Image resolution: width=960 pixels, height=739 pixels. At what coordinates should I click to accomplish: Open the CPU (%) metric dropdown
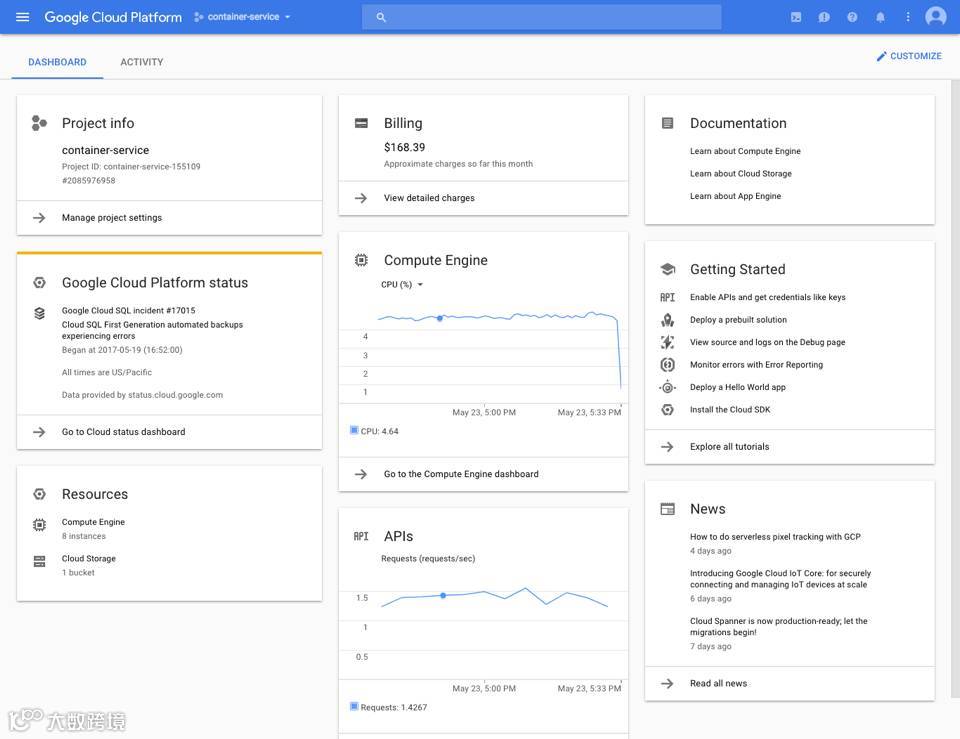[402, 285]
